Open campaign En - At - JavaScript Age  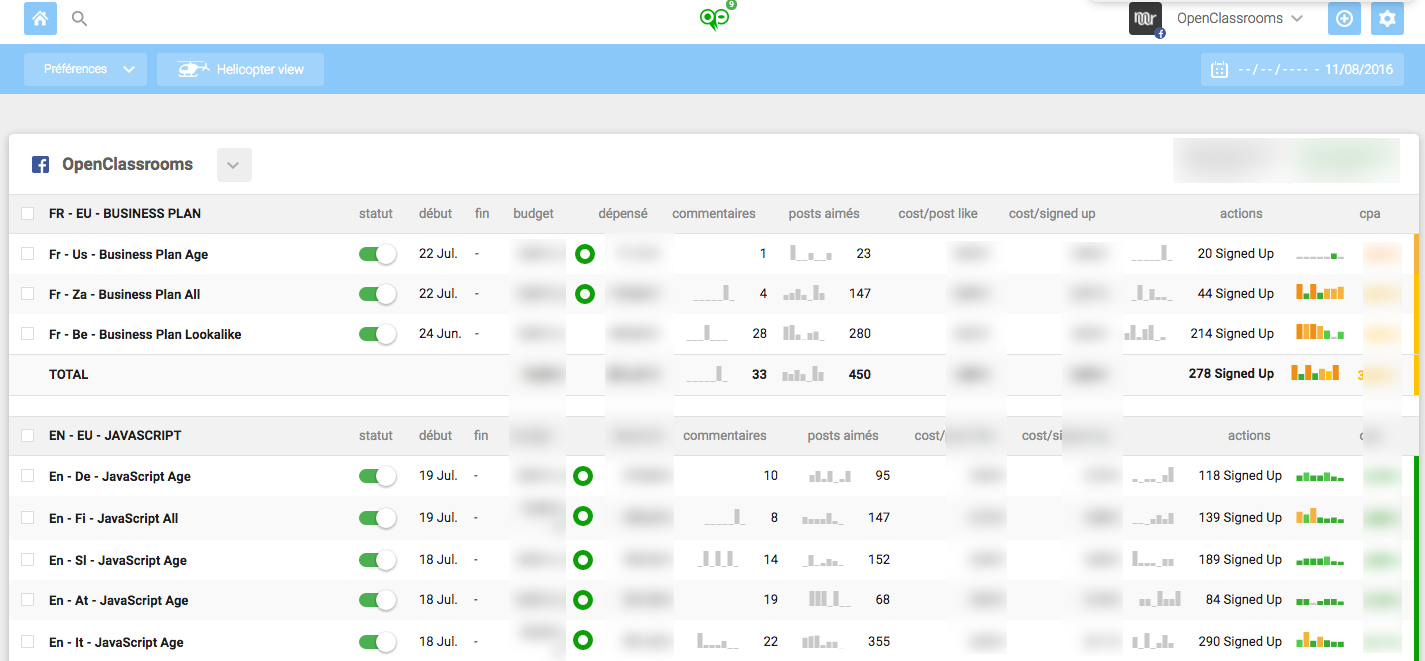(119, 600)
